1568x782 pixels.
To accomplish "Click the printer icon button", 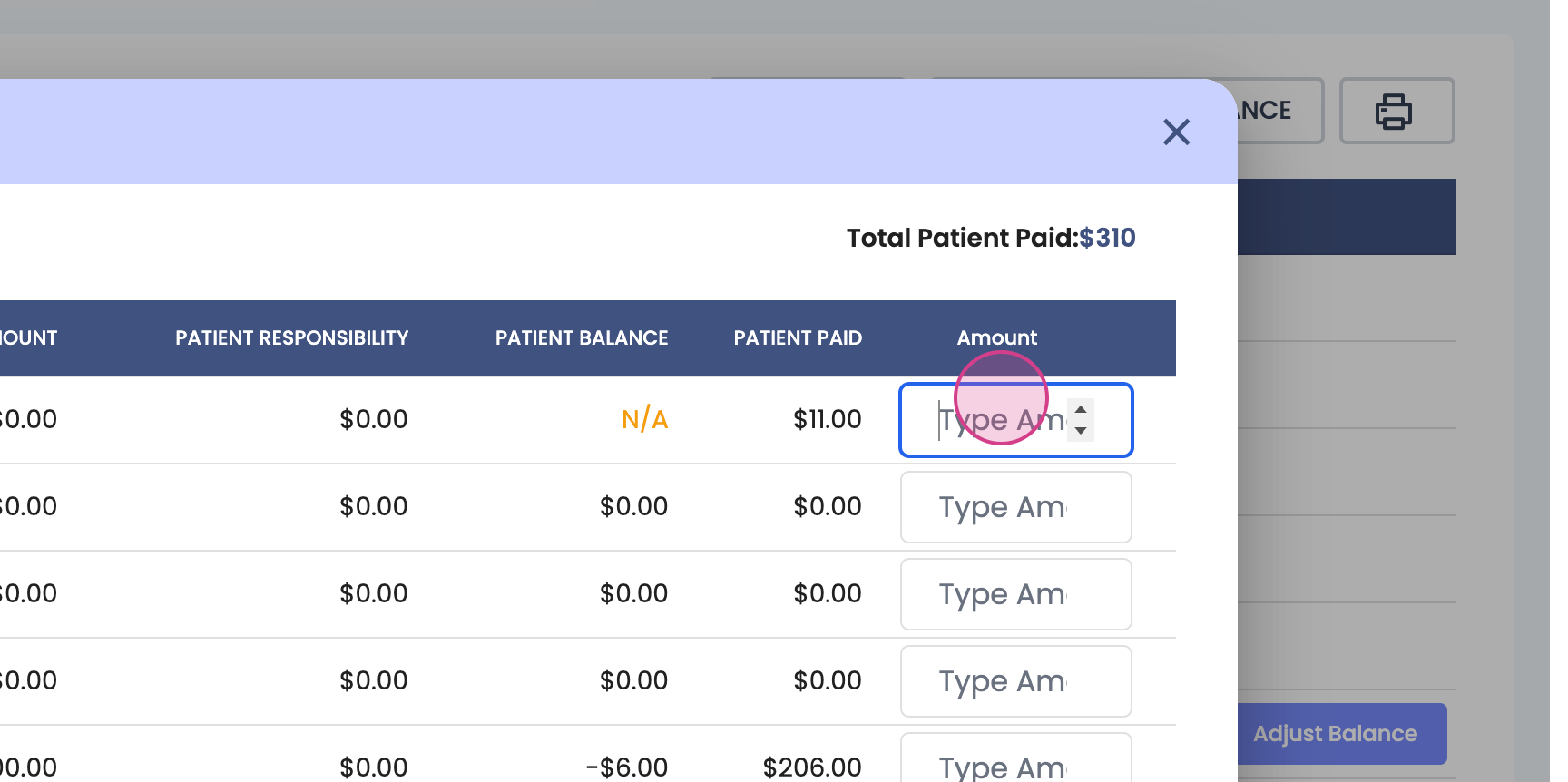I will tap(1396, 111).
